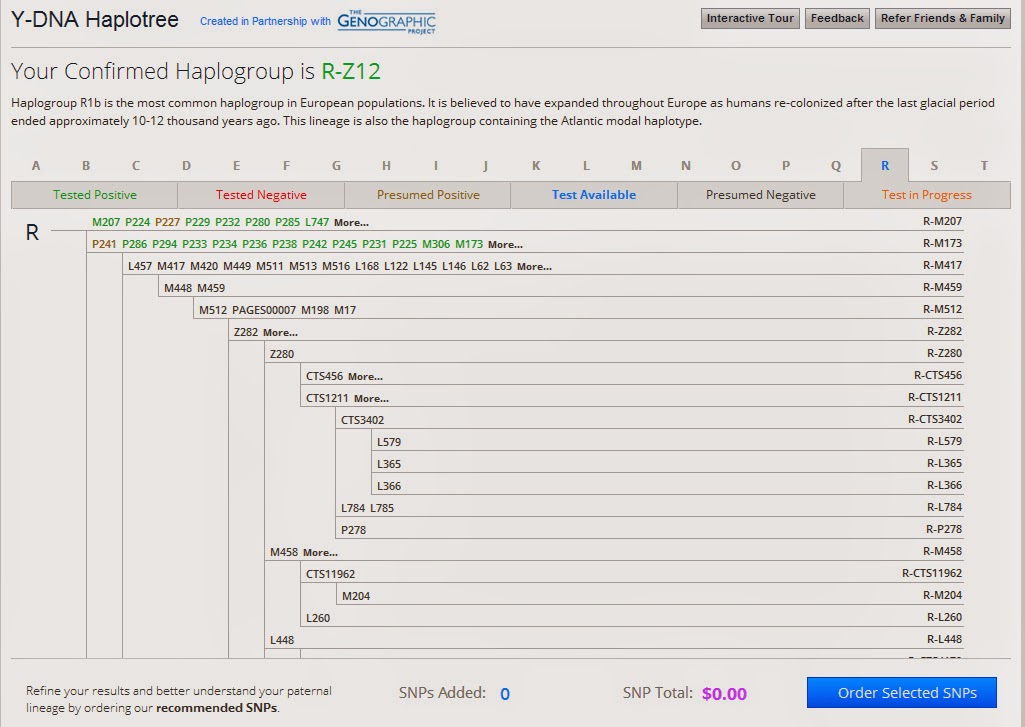This screenshot has height=727, width=1025.
Task: Switch to haplogroup tab L
Action: coord(586,165)
